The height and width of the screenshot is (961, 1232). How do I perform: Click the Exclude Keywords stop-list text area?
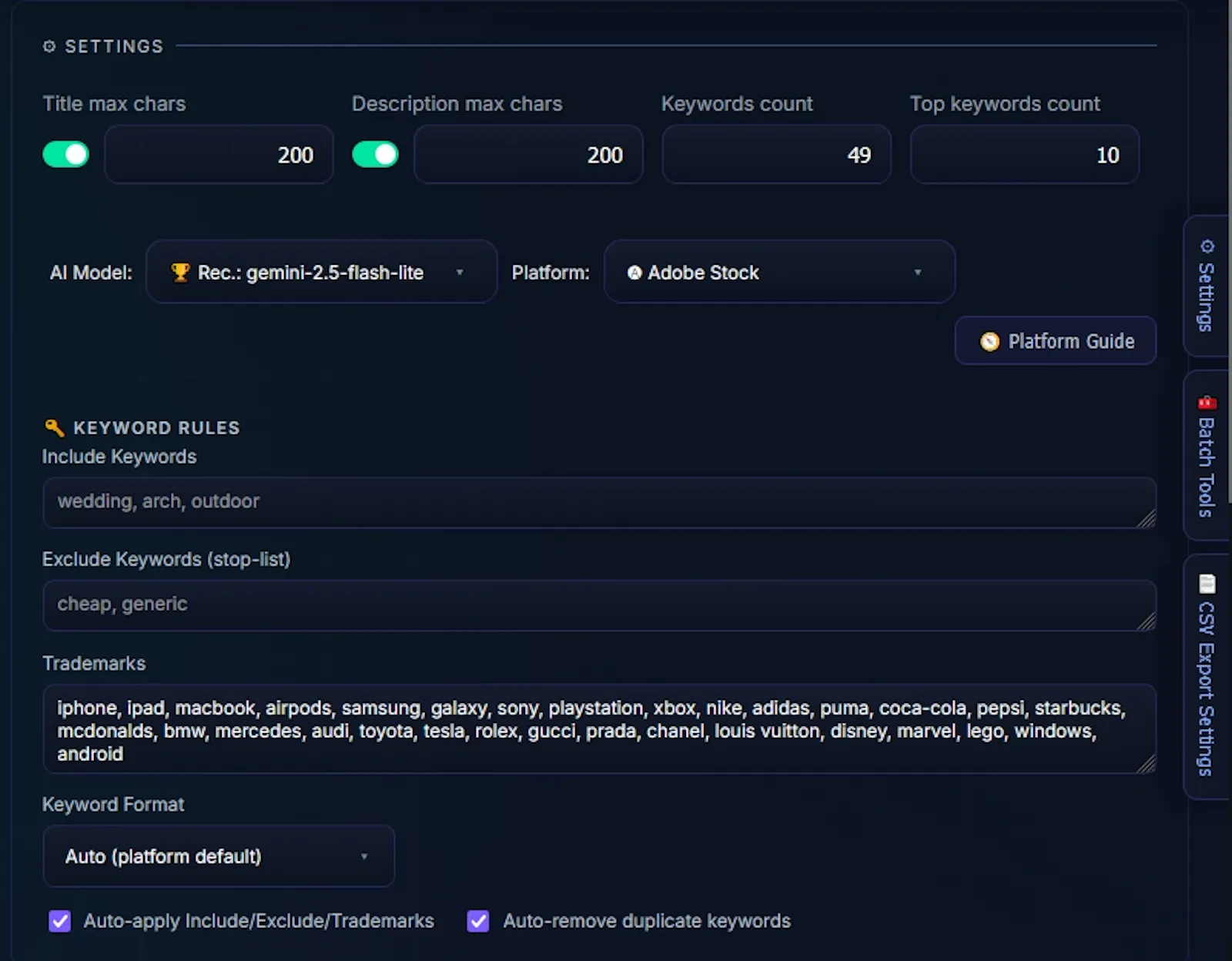click(599, 605)
